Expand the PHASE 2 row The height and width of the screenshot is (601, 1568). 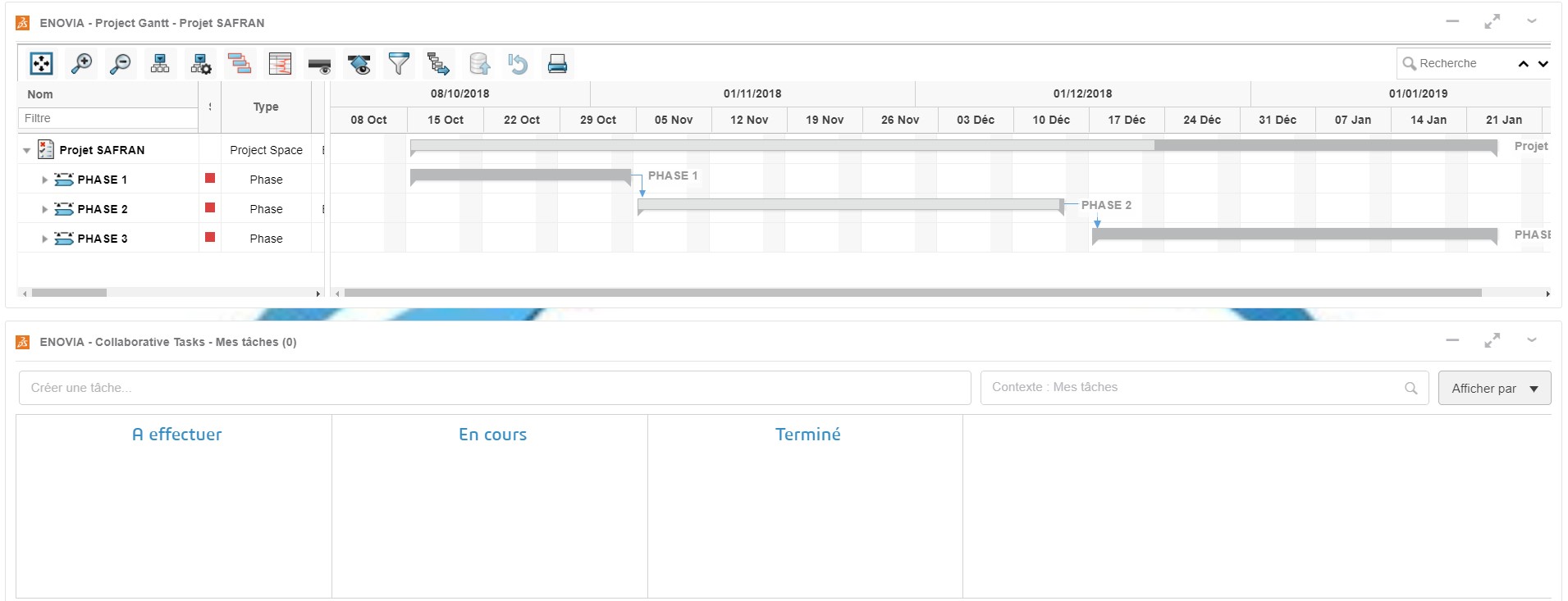44,209
